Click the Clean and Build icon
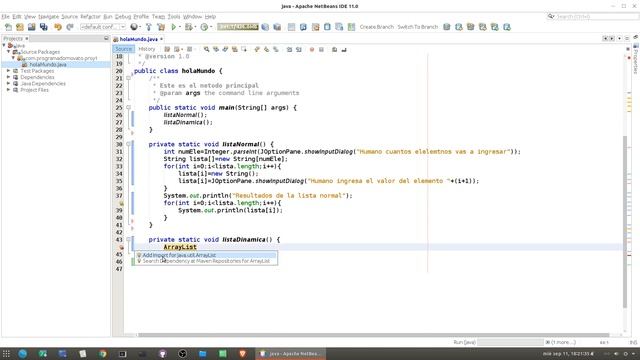Screen dimensions: 640x360 (161, 27)
